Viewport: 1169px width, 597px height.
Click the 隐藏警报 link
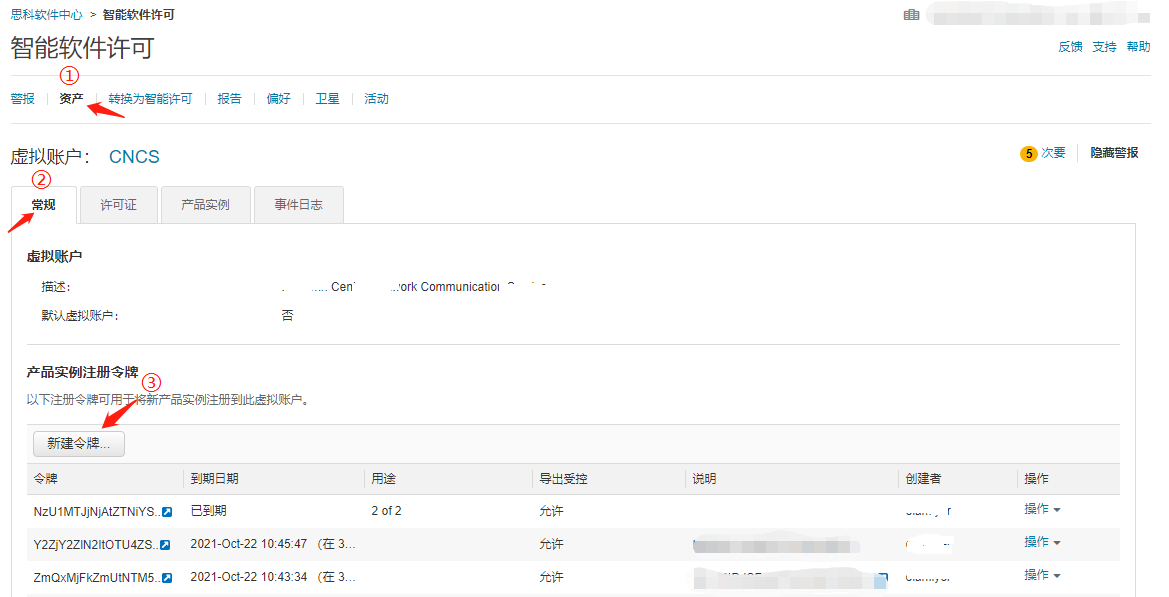(x=1114, y=153)
